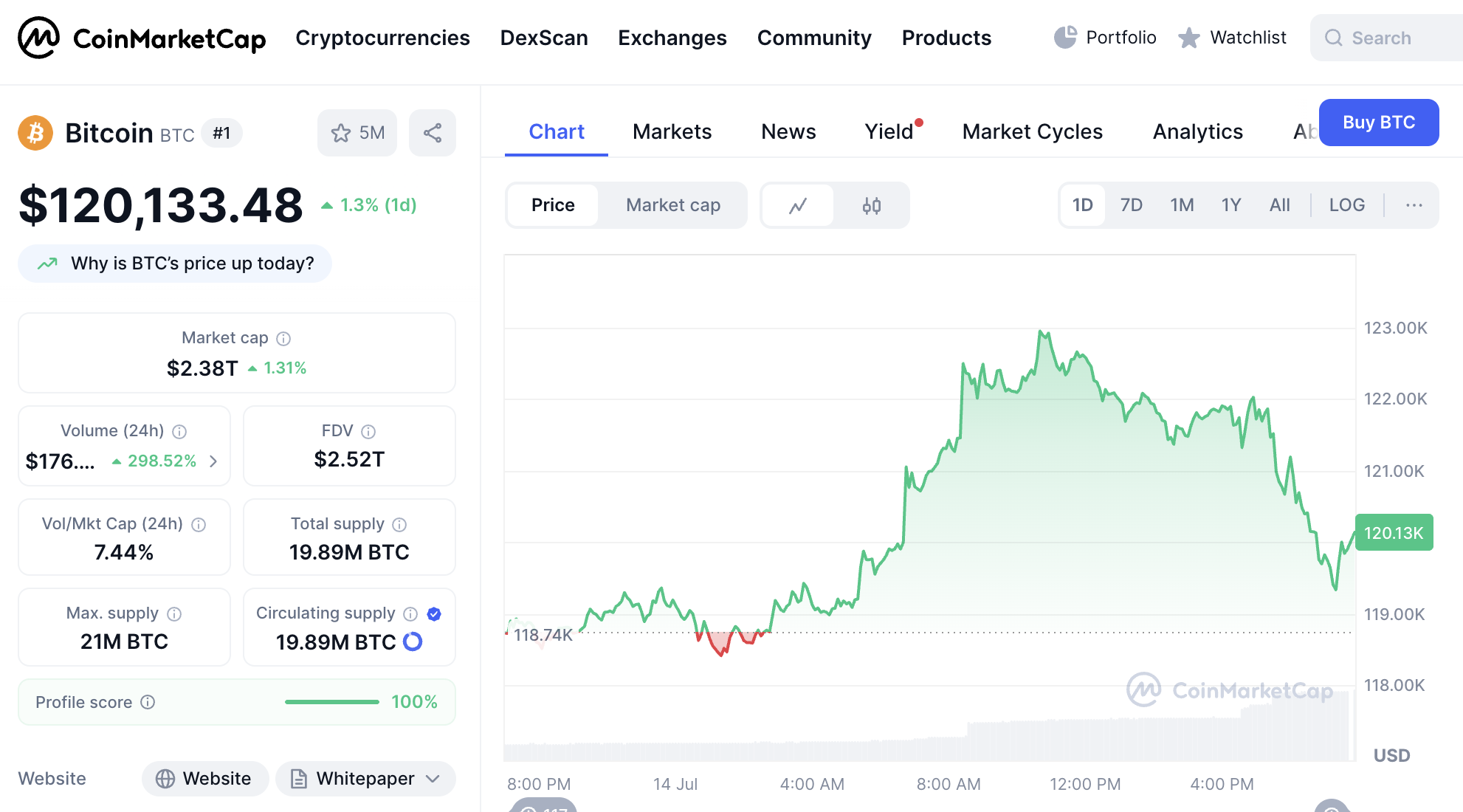Switch to the Market Cycles tab
The height and width of the screenshot is (812, 1463).
click(1032, 131)
